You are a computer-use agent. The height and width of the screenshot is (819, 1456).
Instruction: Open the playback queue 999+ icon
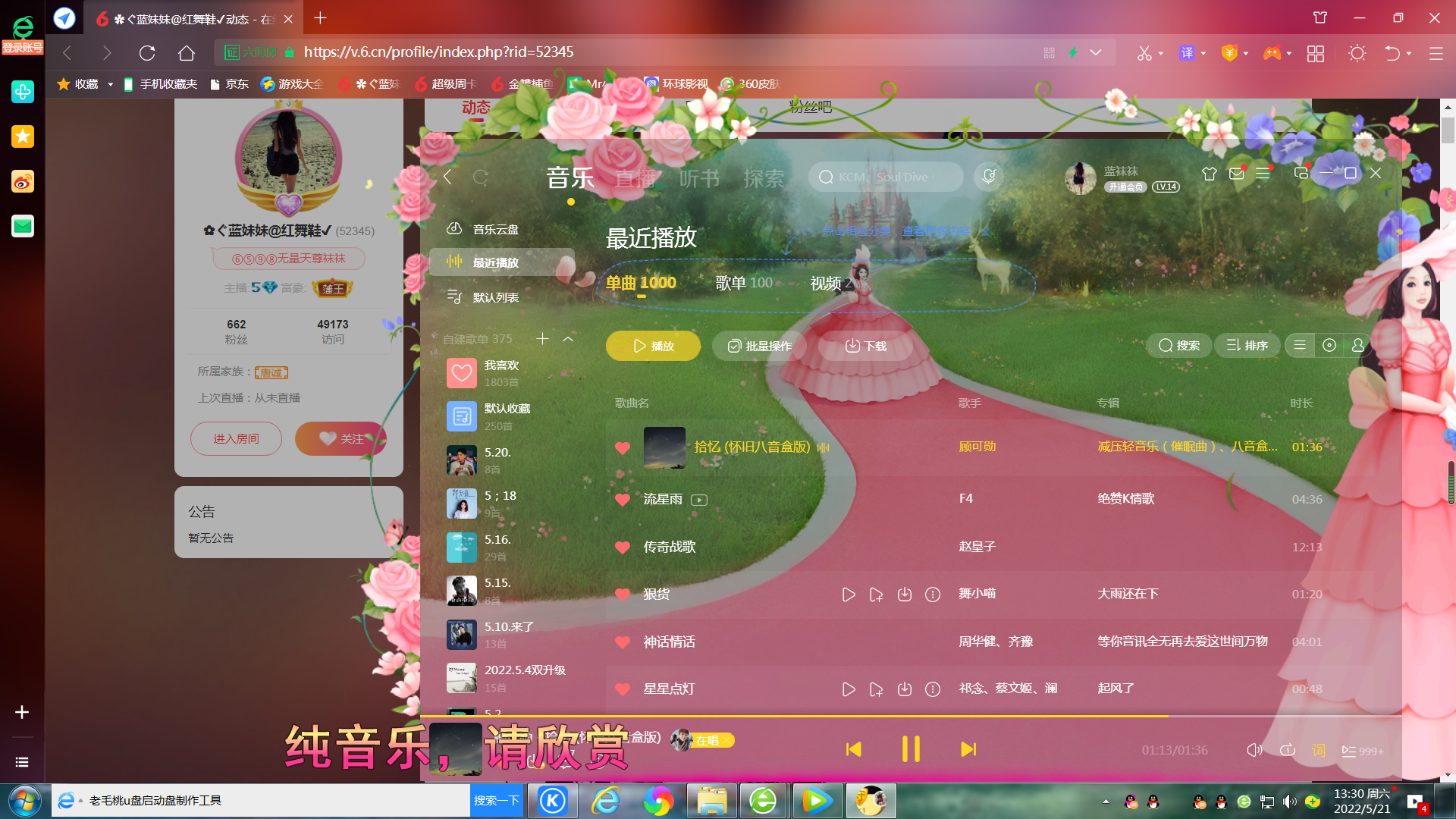tap(1362, 751)
